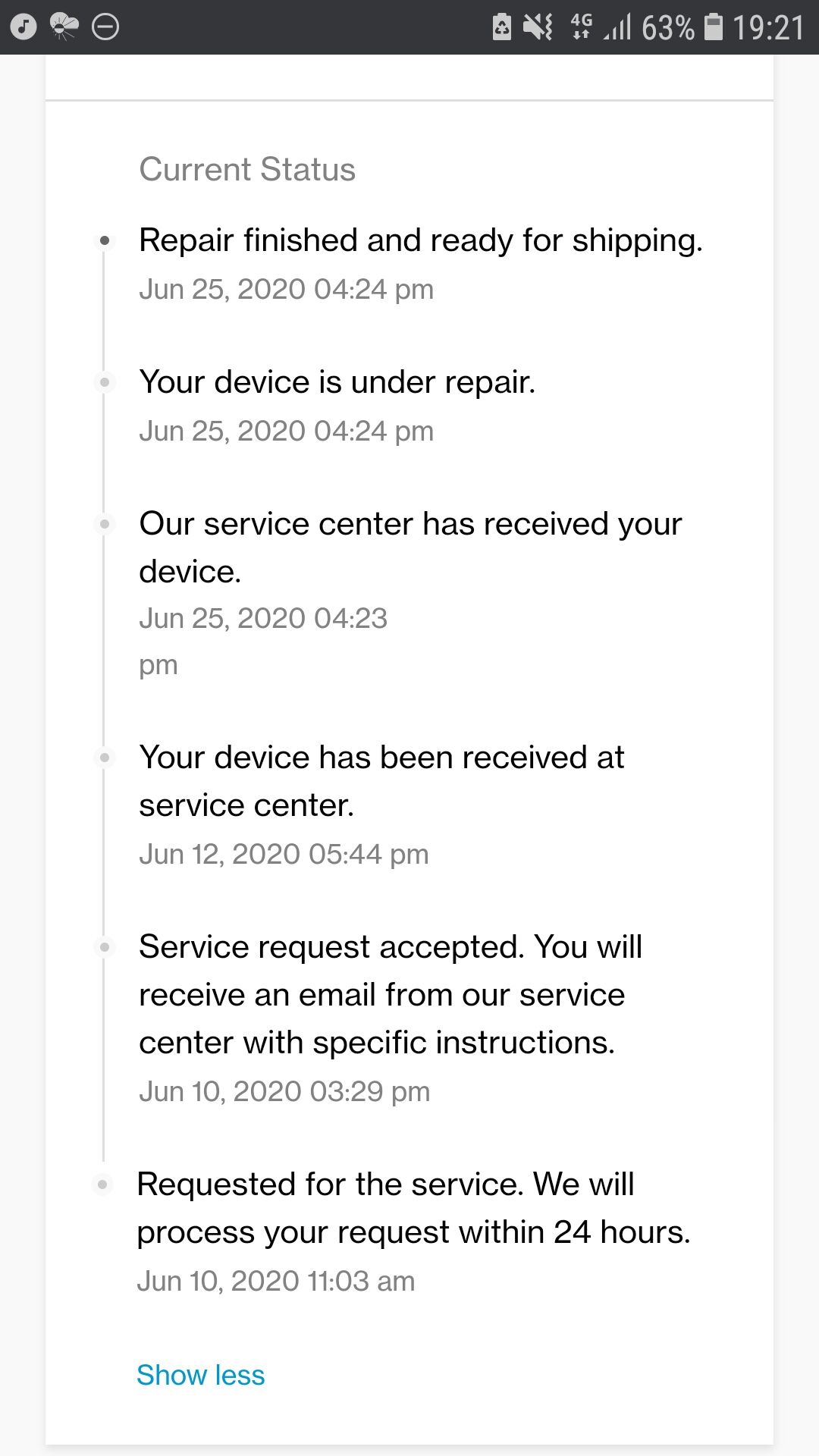Viewport: 819px width, 1456px height.
Task: Tap the Jun 12, 2020 05:44 pm timestamp
Action: 284,854
